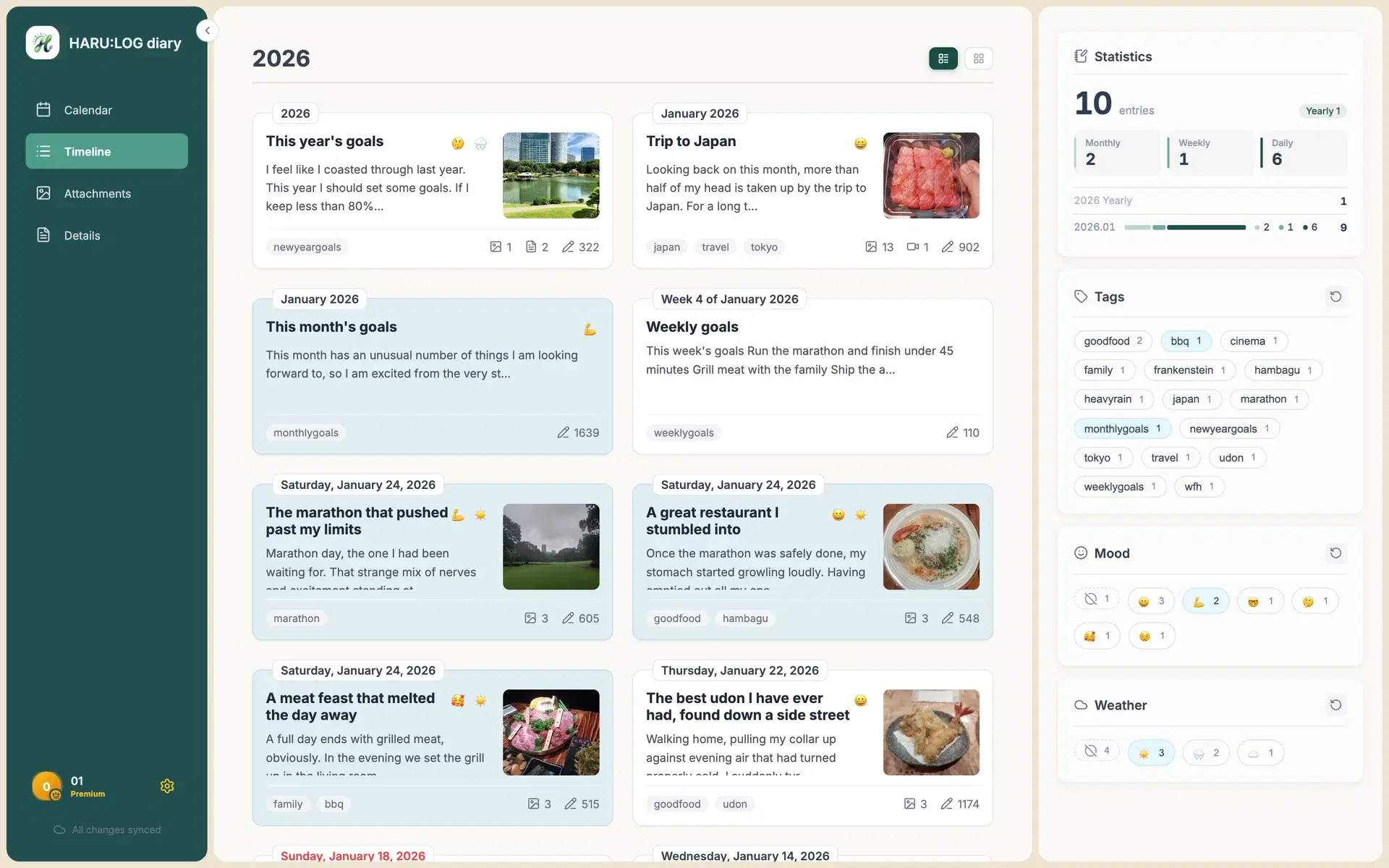Open settings via the gear icon
This screenshot has height=868, width=1389.
click(x=167, y=786)
